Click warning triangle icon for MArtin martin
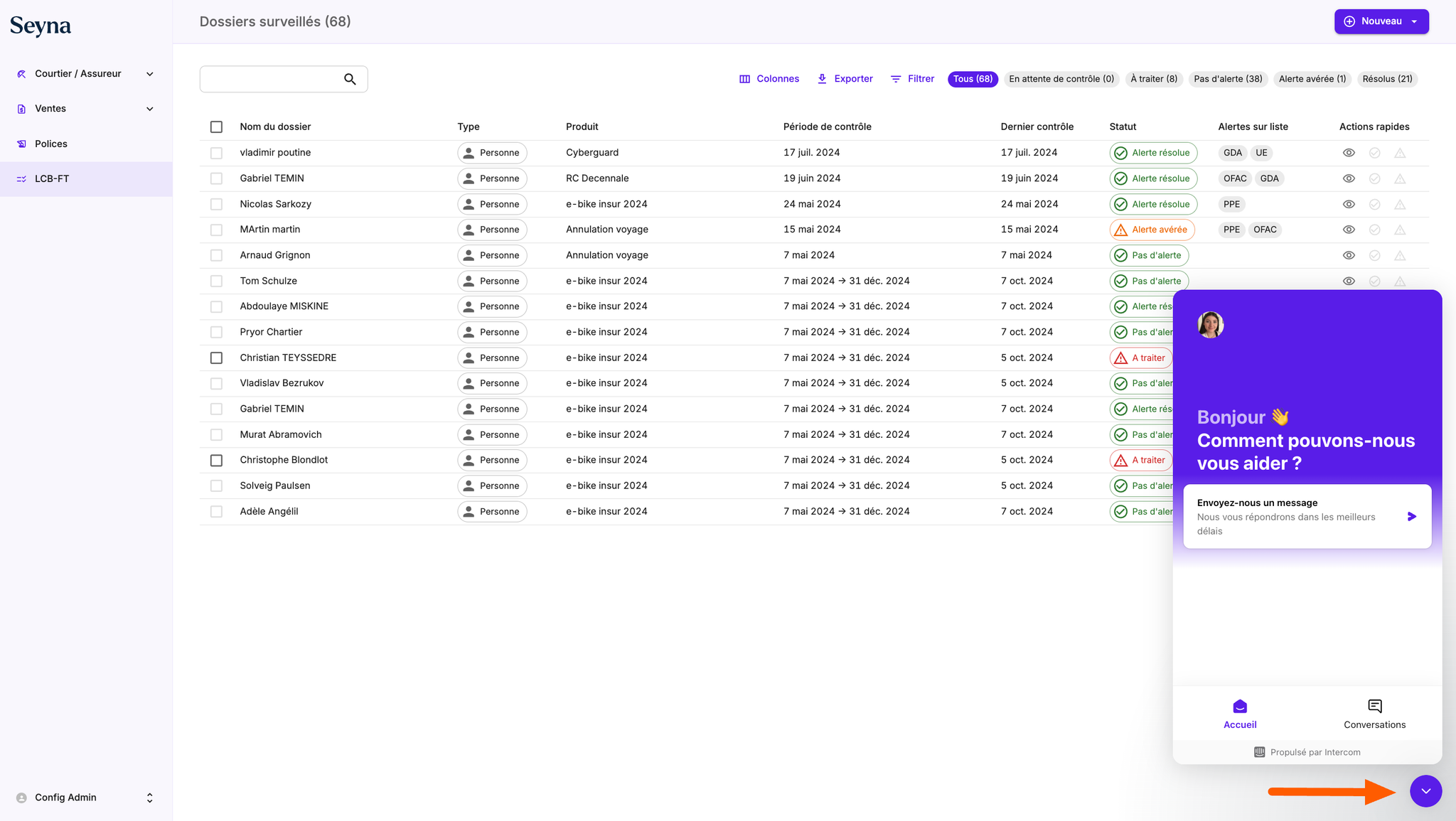The width and height of the screenshot is (1456, 821). pyautogui.click(x=1400, y=230)
